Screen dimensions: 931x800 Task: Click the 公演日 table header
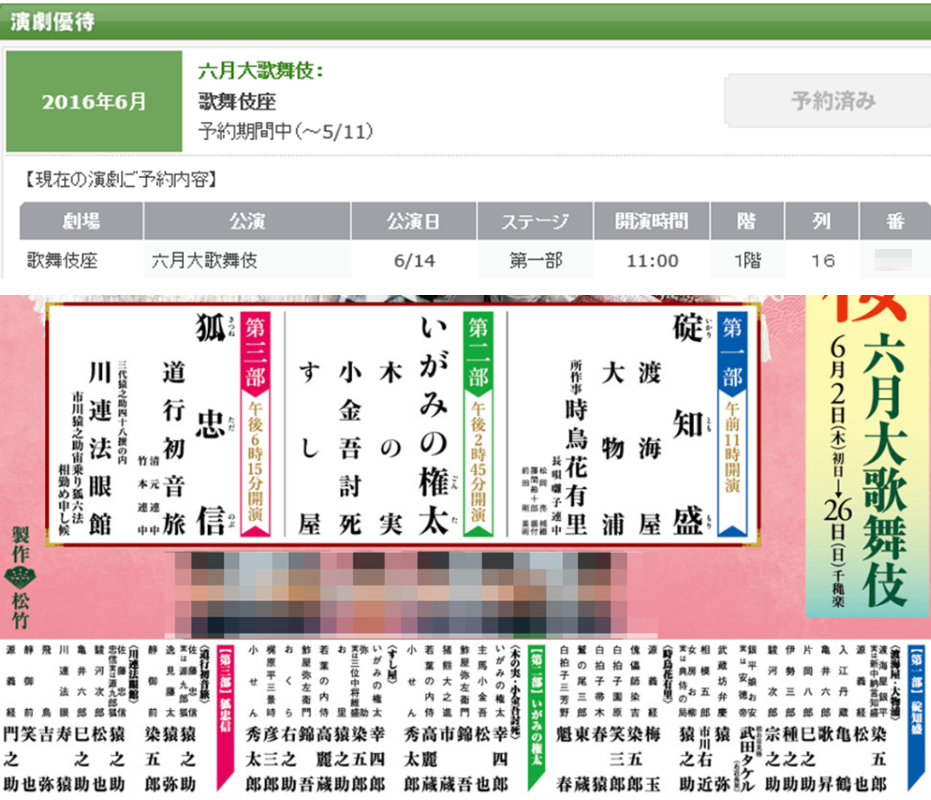[x=415, y=222]
